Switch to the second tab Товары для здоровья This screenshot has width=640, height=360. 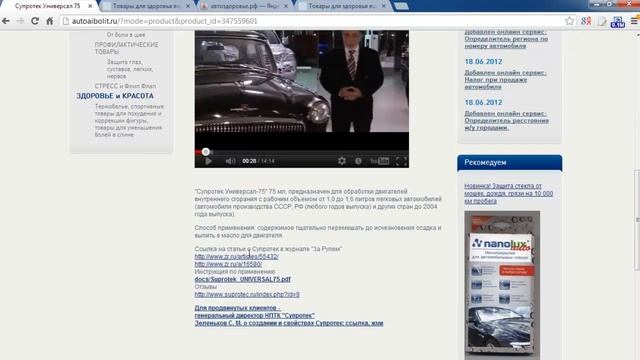[146, 6]
